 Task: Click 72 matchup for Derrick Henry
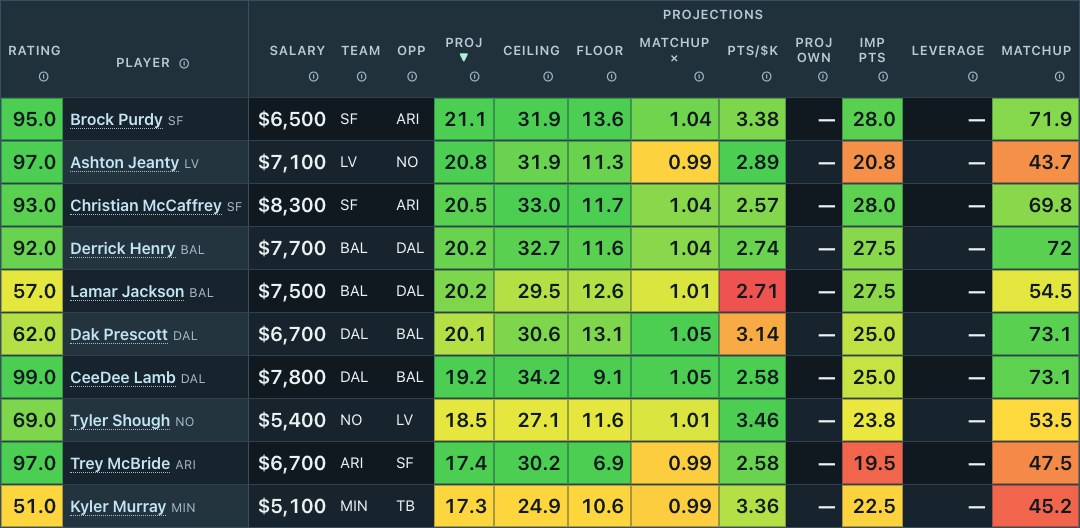click(1036, 248)
